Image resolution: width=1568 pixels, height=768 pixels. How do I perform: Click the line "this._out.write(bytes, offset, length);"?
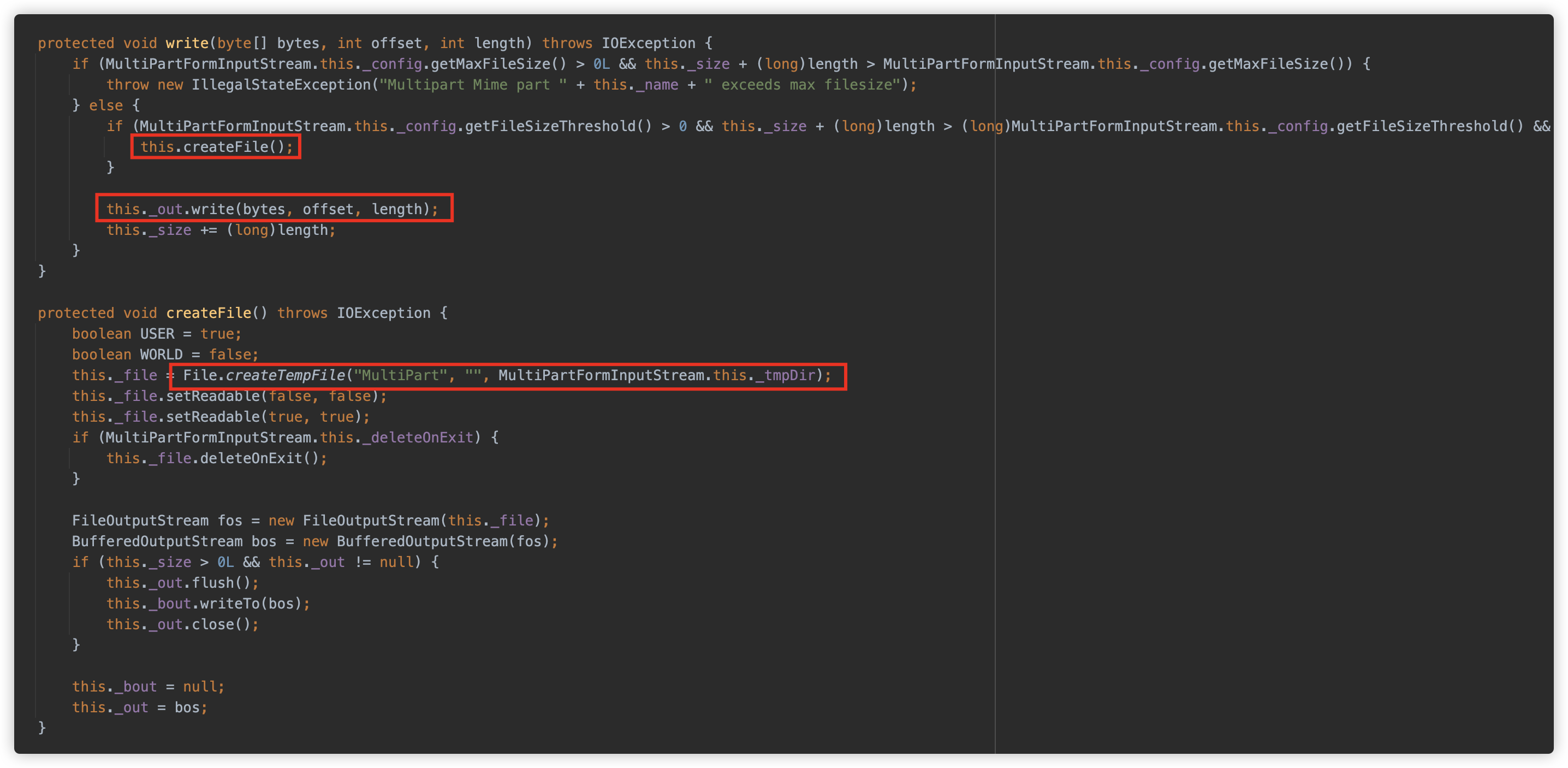(x=272, y=209)
